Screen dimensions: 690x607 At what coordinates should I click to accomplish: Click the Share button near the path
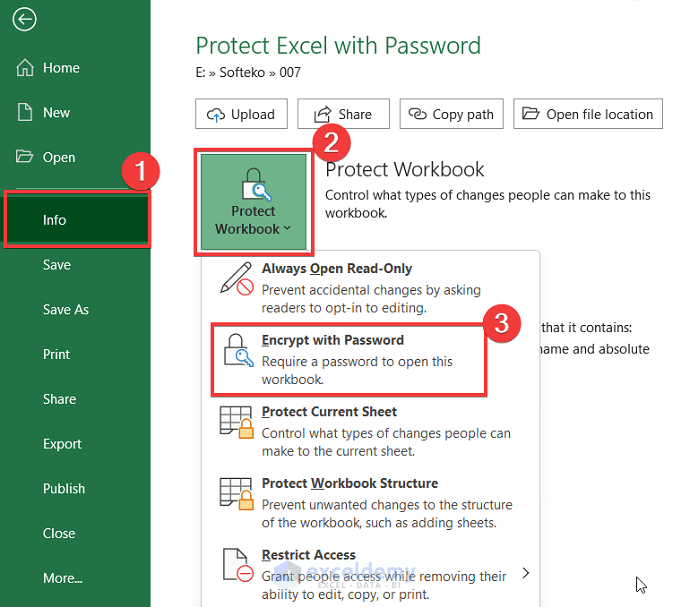(x=343, y=114)
